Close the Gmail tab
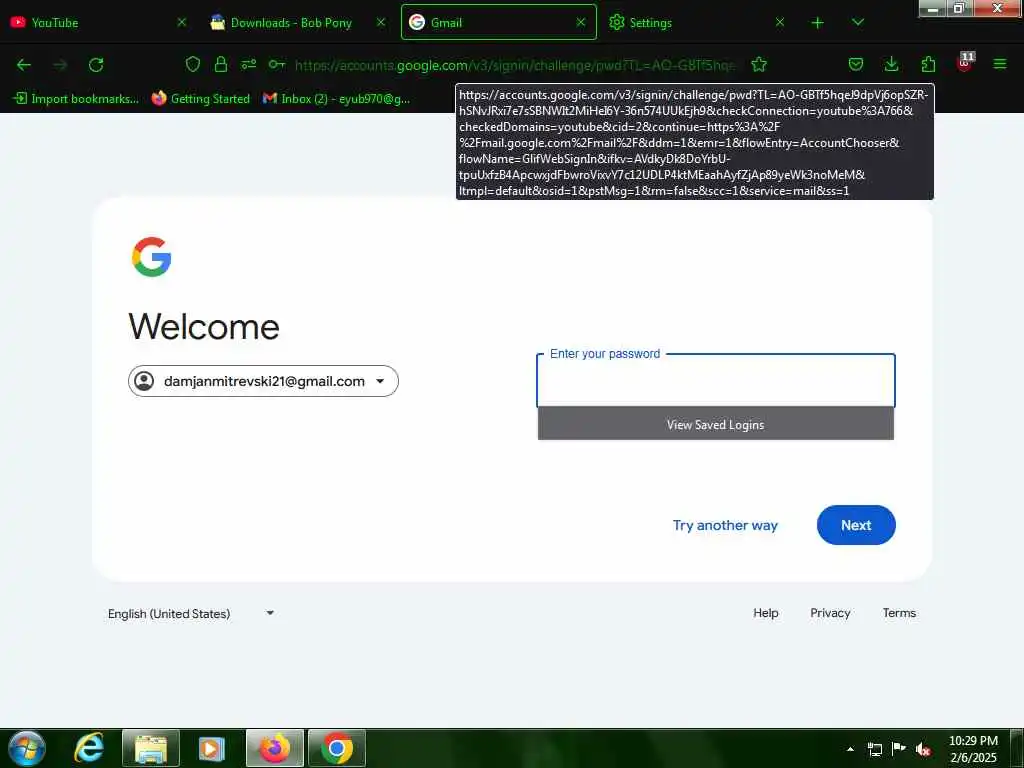This screenshot has width=1024, height=768. tap(581, 22)
